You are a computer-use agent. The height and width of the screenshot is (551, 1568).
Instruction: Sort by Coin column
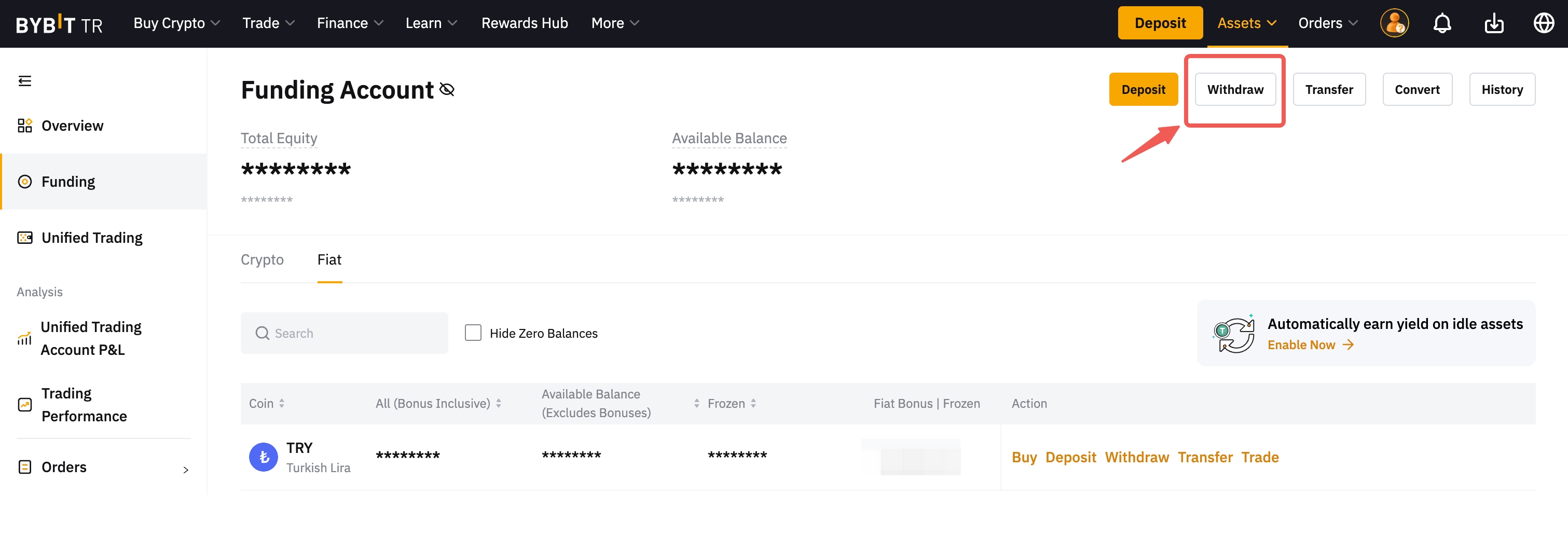coord(267,404)
